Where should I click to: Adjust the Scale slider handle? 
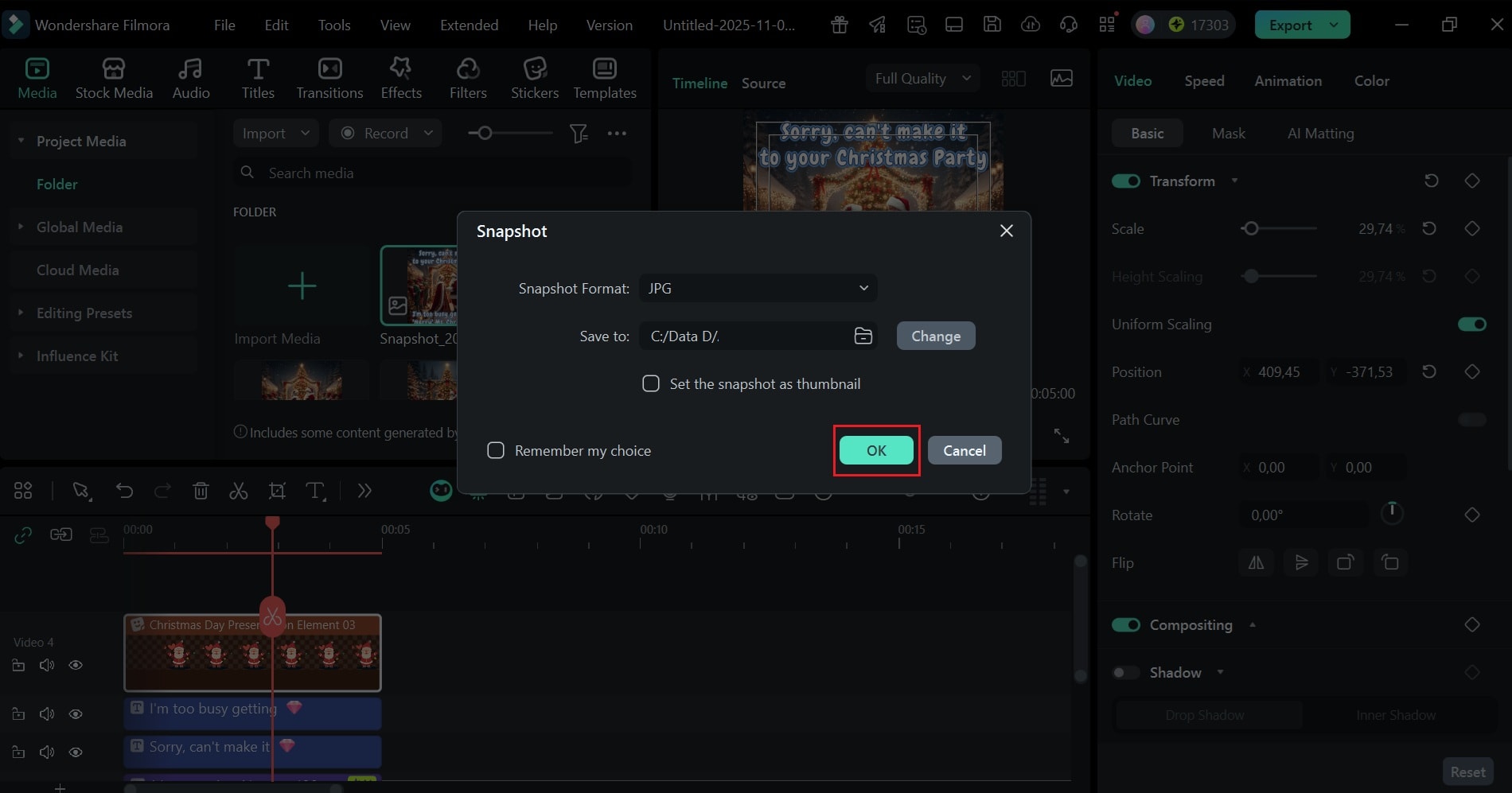tap(1251, 229)
